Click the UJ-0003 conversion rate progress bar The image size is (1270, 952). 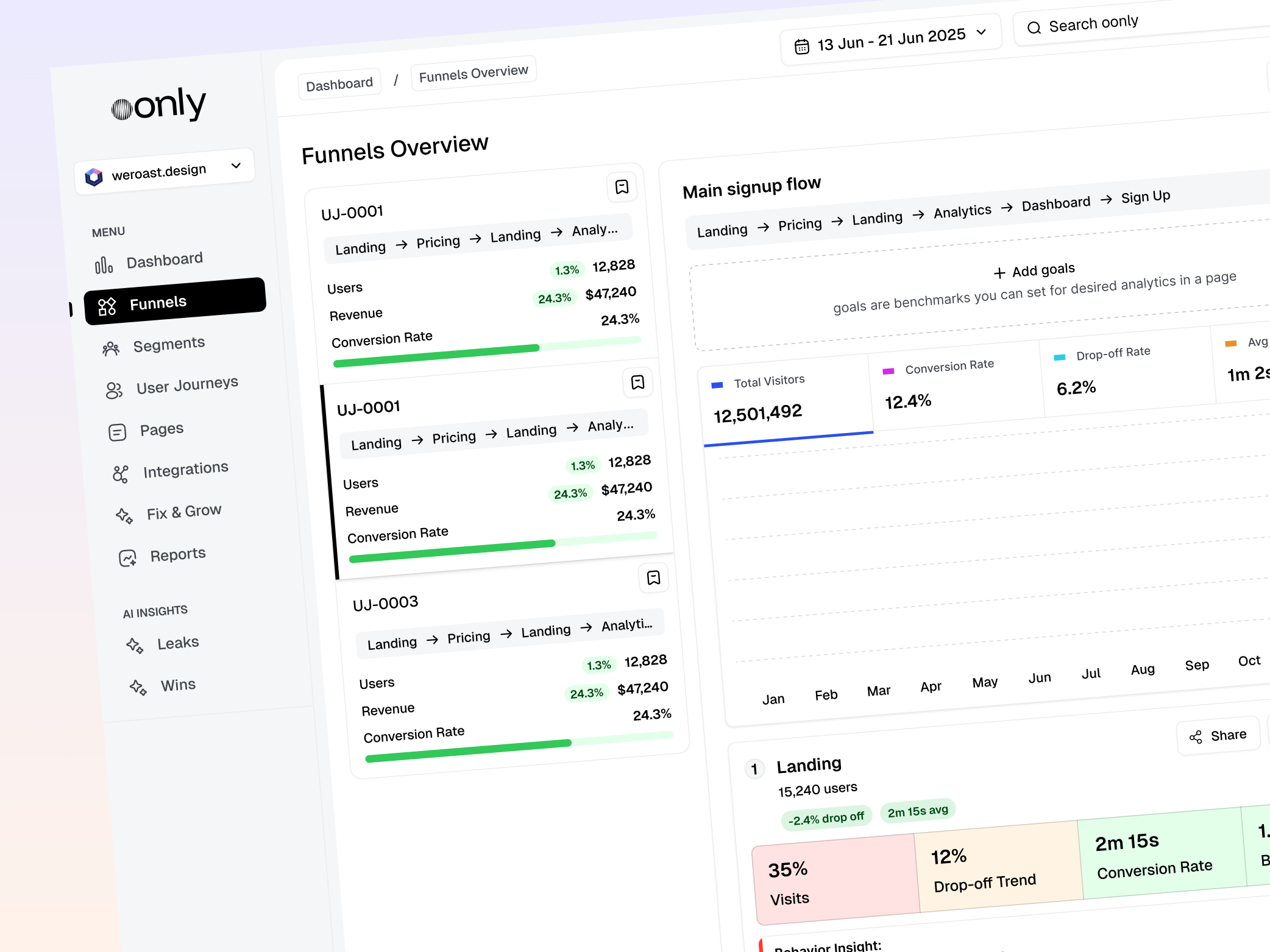[x=519, y=747]
